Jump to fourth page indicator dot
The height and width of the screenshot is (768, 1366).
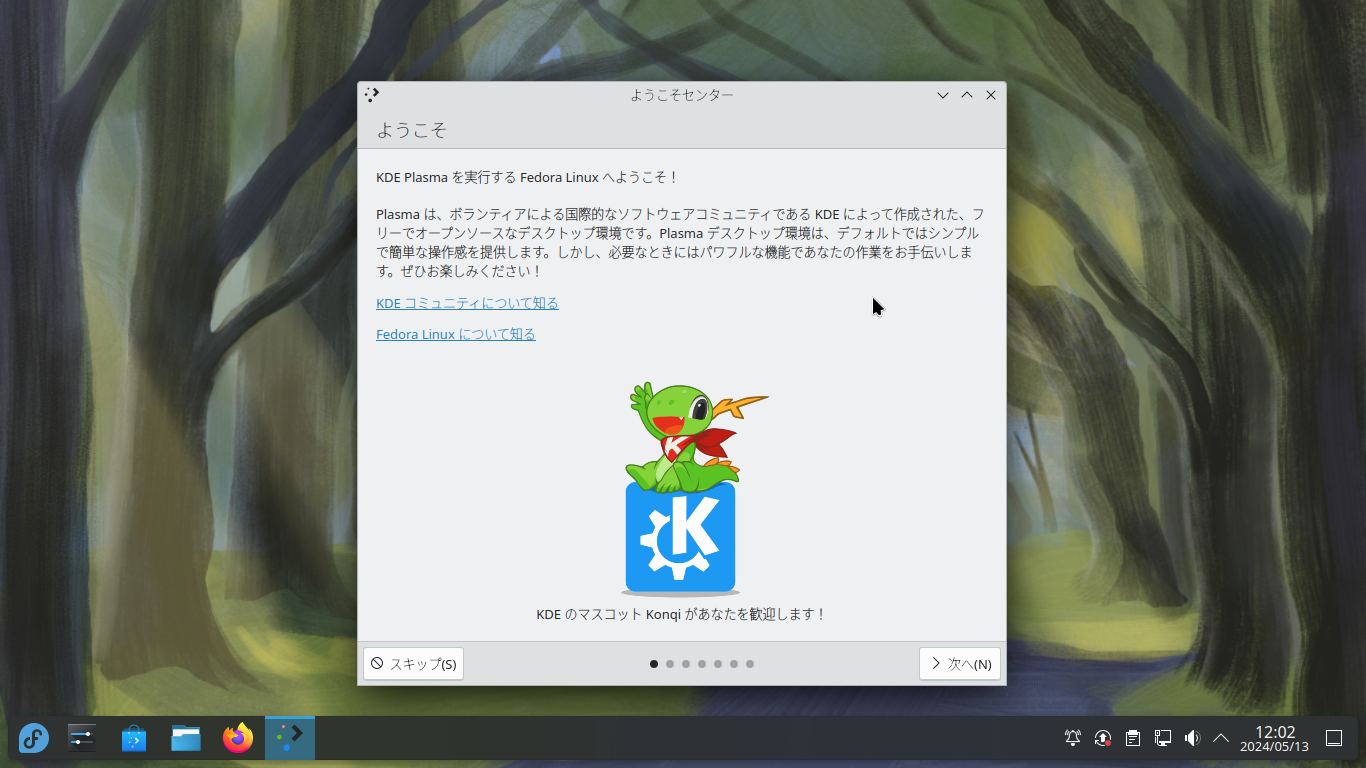click(702, 664)
